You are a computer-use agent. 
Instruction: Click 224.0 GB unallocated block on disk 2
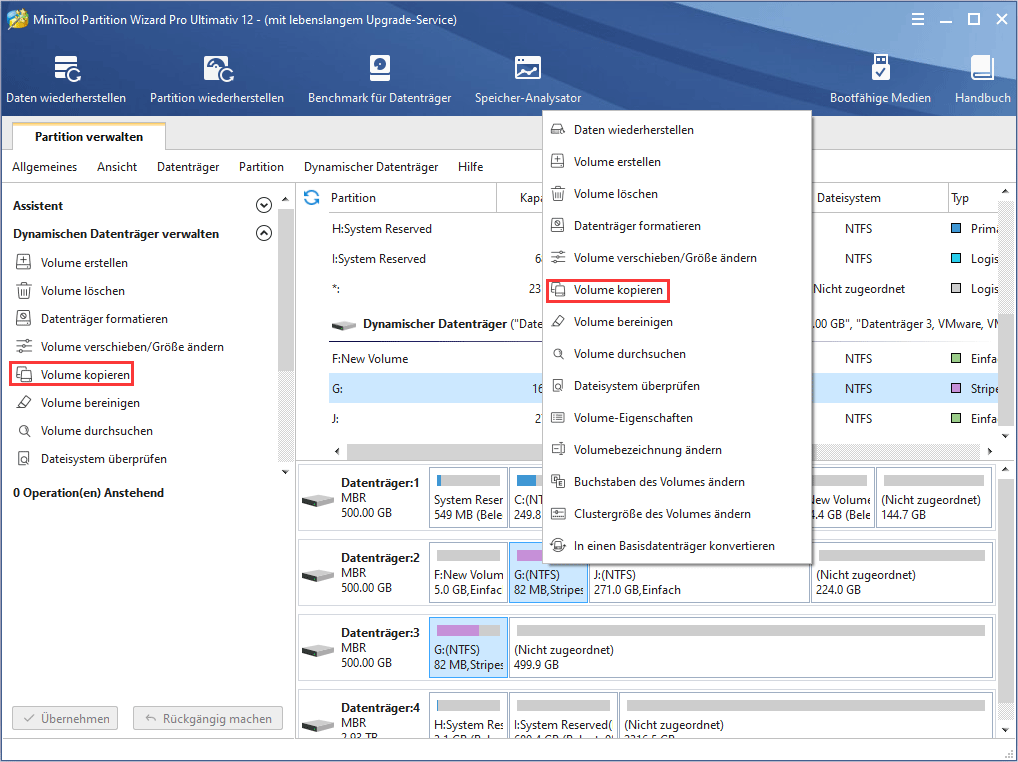click(902, 573)
